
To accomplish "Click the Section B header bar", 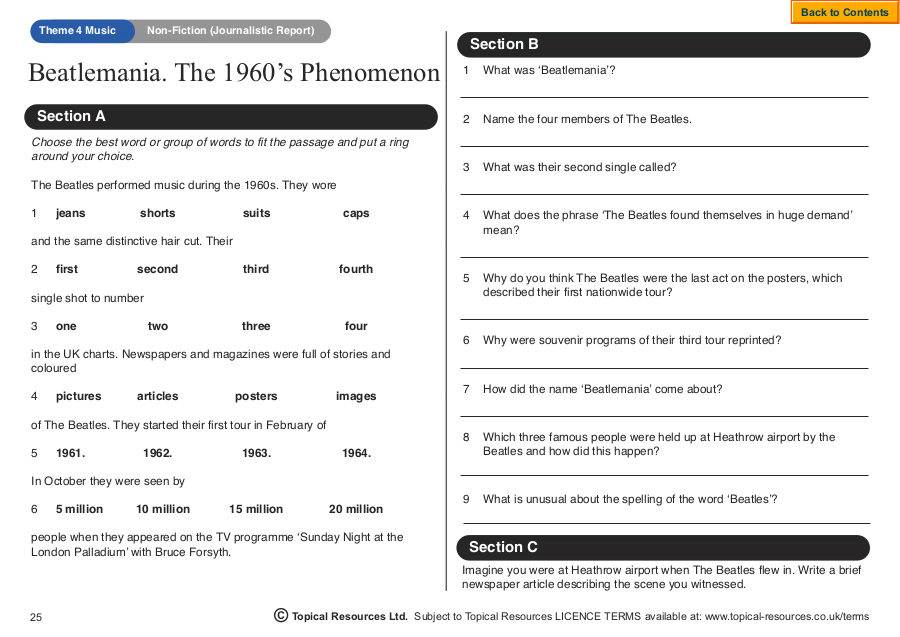I will pyautogui.click(x=664, y=44).
